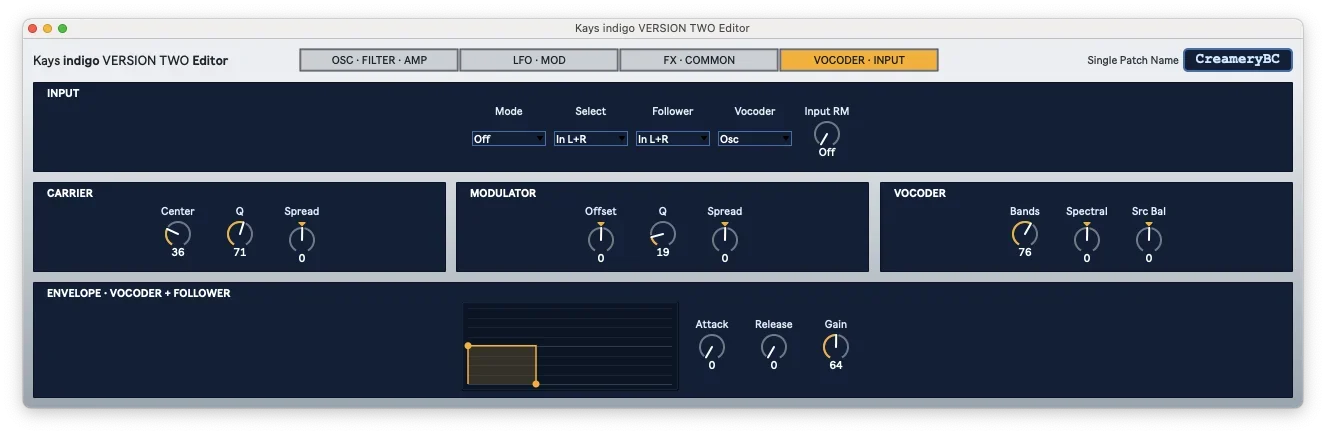Open the FX · COMMON tab
The width and height of the screenshot is (1326, 435).
[x=699, y=60]
